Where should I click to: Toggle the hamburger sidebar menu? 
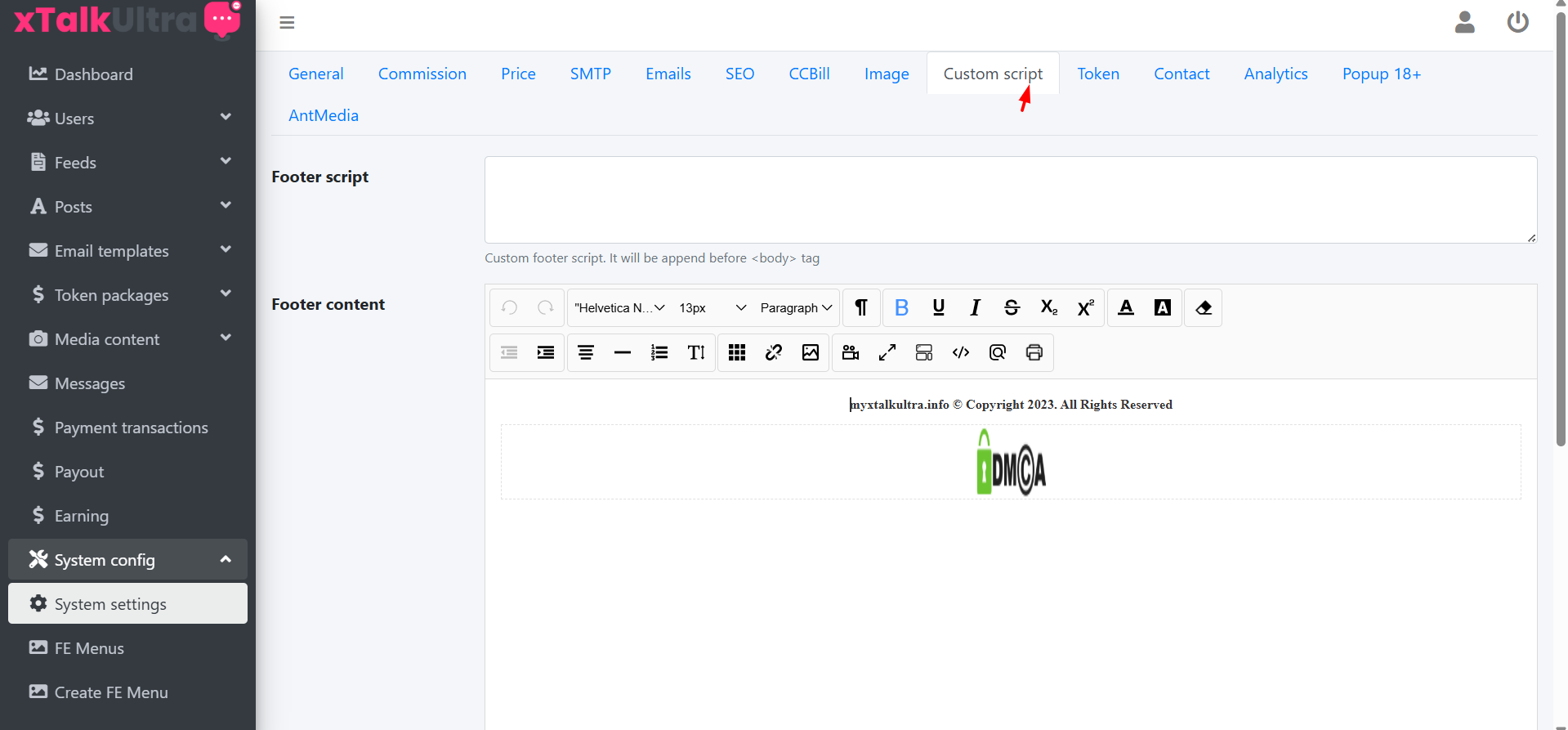(287, 23)
